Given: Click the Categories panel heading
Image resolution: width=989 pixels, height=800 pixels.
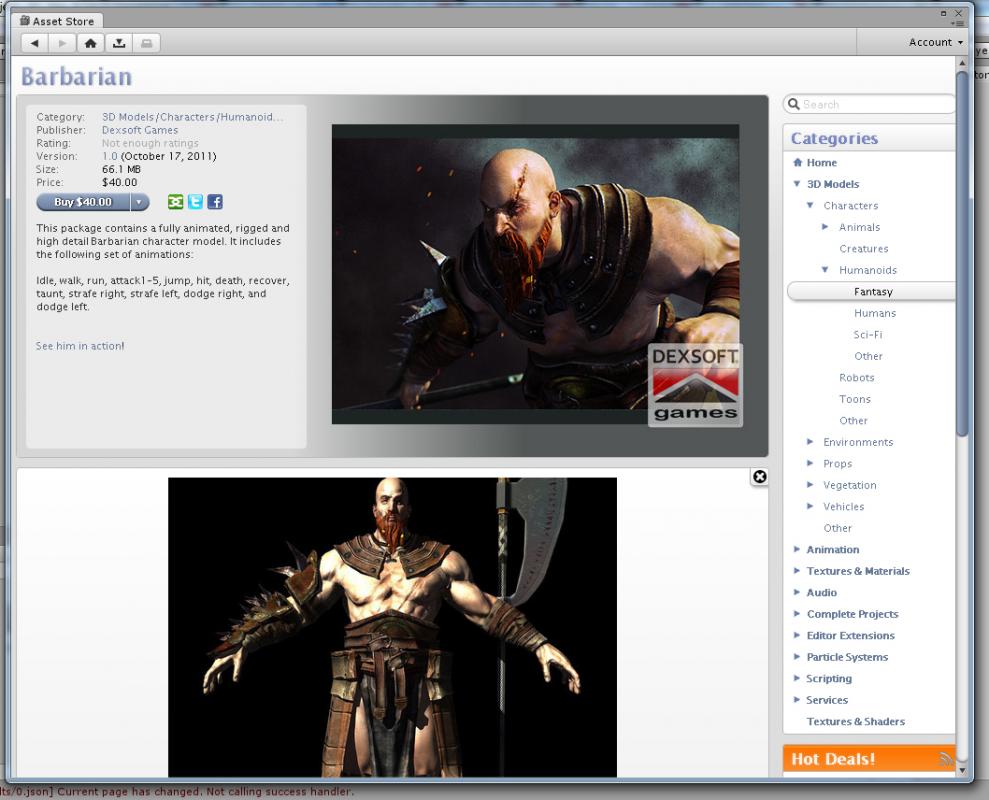Looking at the screenshot, I should [834, 139].
